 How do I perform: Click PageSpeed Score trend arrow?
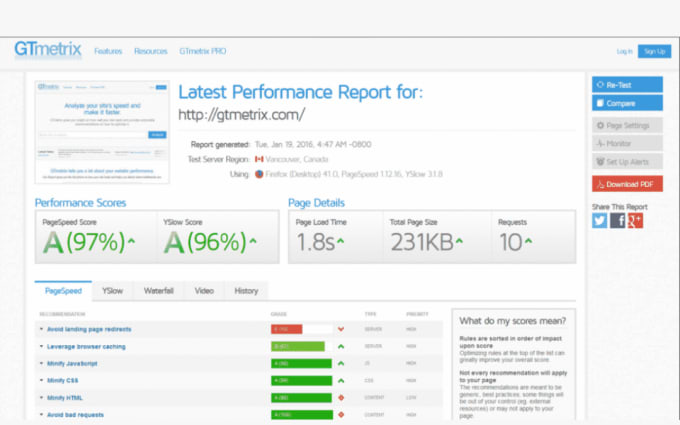coord(131,239)
